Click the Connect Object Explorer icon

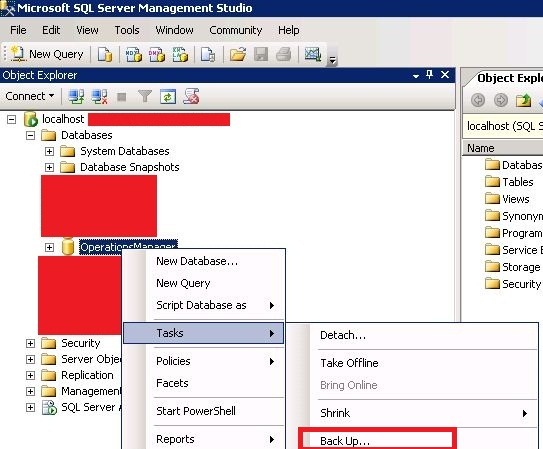tap(76, 97)
